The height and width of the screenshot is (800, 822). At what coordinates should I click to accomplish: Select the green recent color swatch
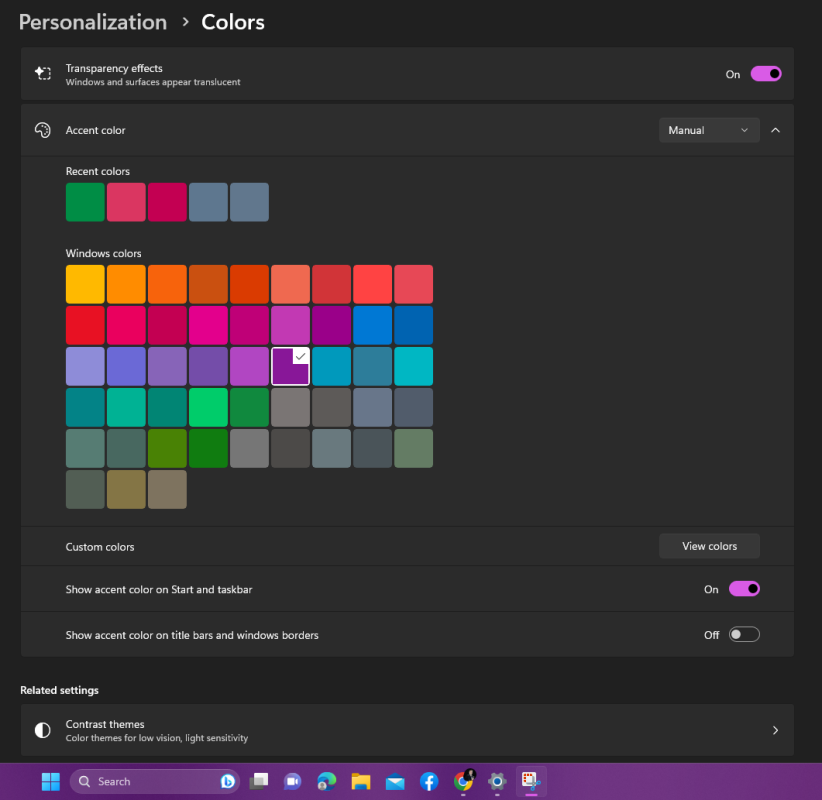[x=85, y=202]
